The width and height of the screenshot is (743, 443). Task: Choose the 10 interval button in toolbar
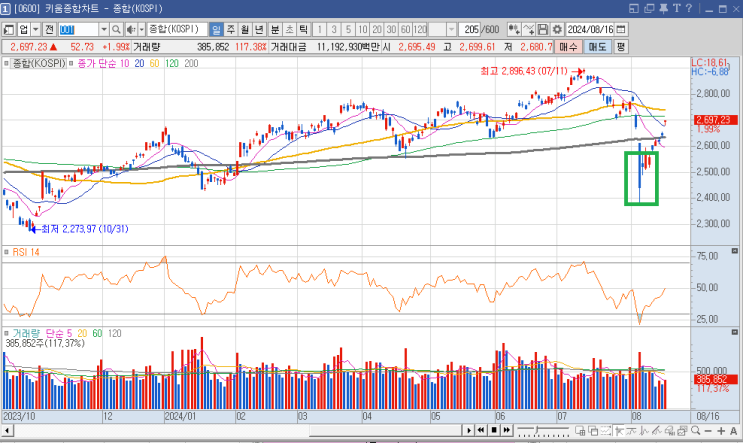click(362, 29)
